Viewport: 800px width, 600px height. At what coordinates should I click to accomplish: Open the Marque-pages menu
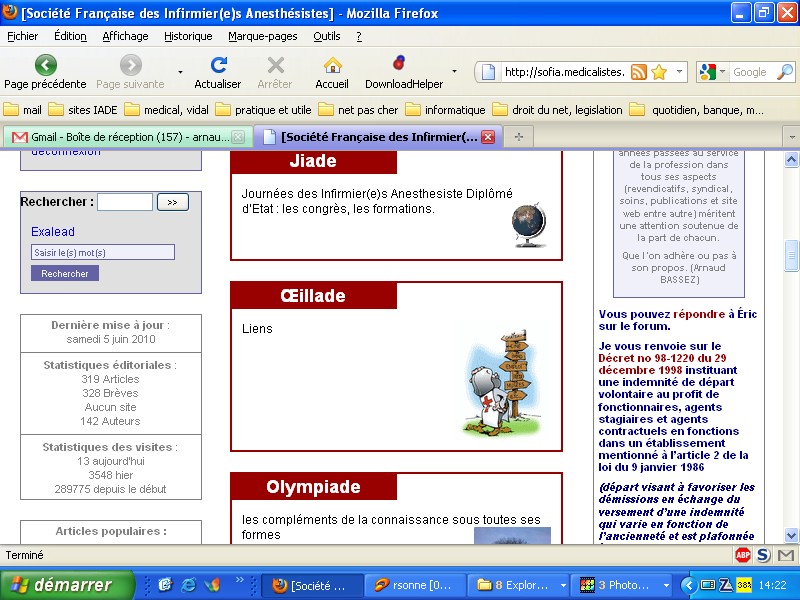click(262, 36)
